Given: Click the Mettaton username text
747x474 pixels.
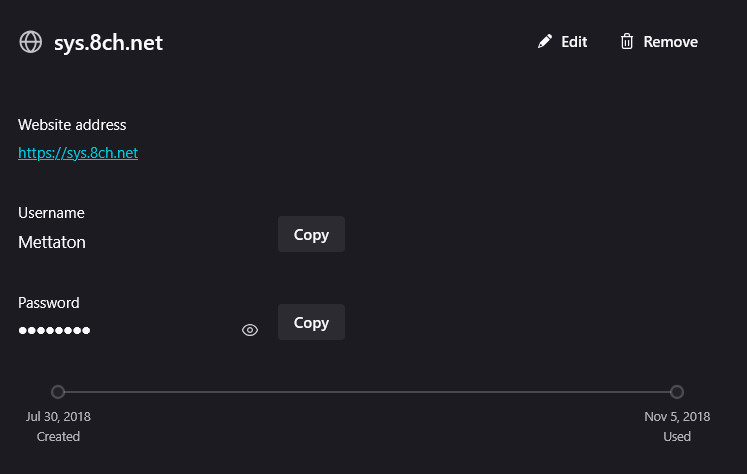Looking at the screenshot, I should (x=52, y=242).
